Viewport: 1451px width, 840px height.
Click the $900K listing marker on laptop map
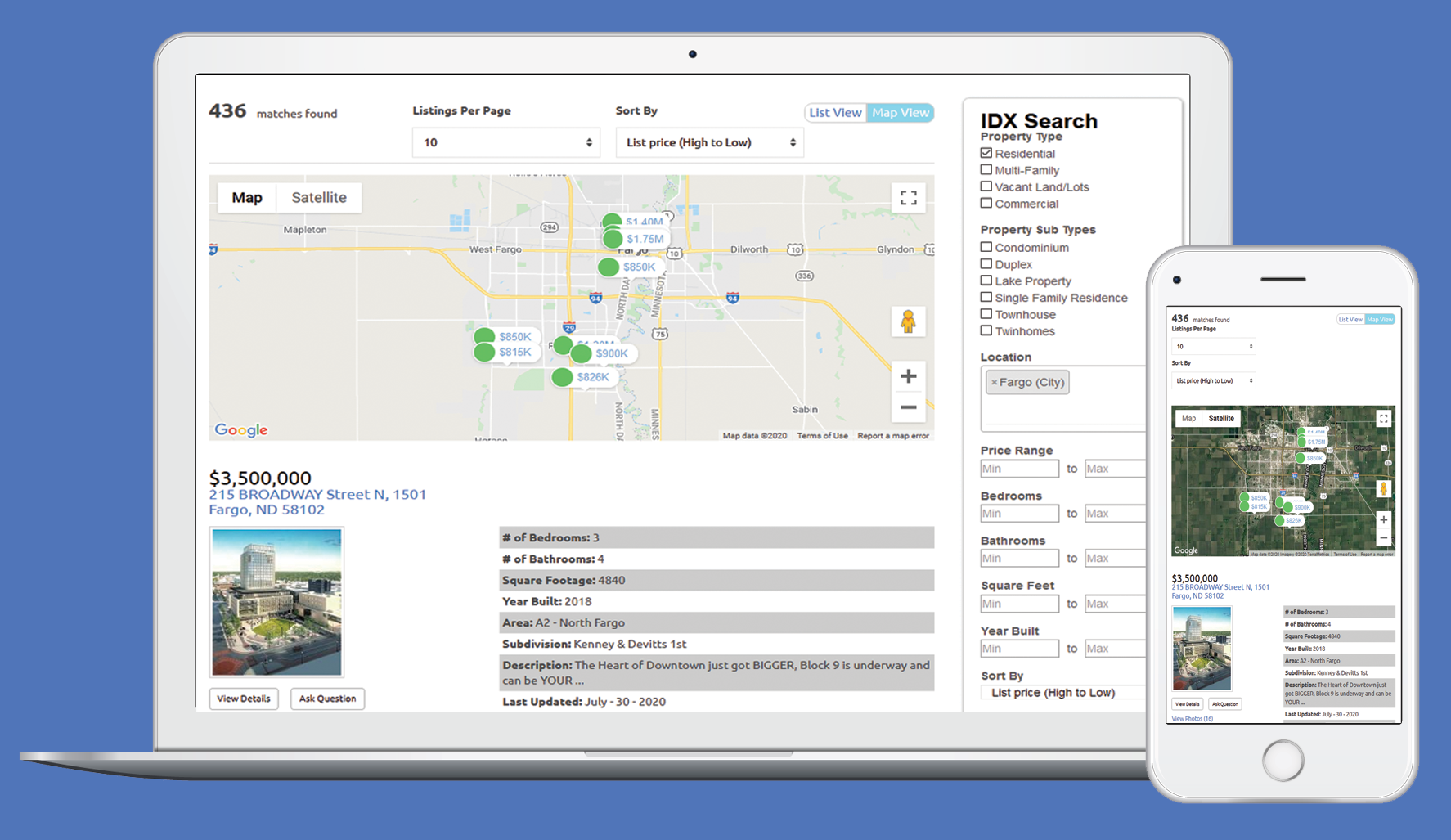(x=602, y=353)
